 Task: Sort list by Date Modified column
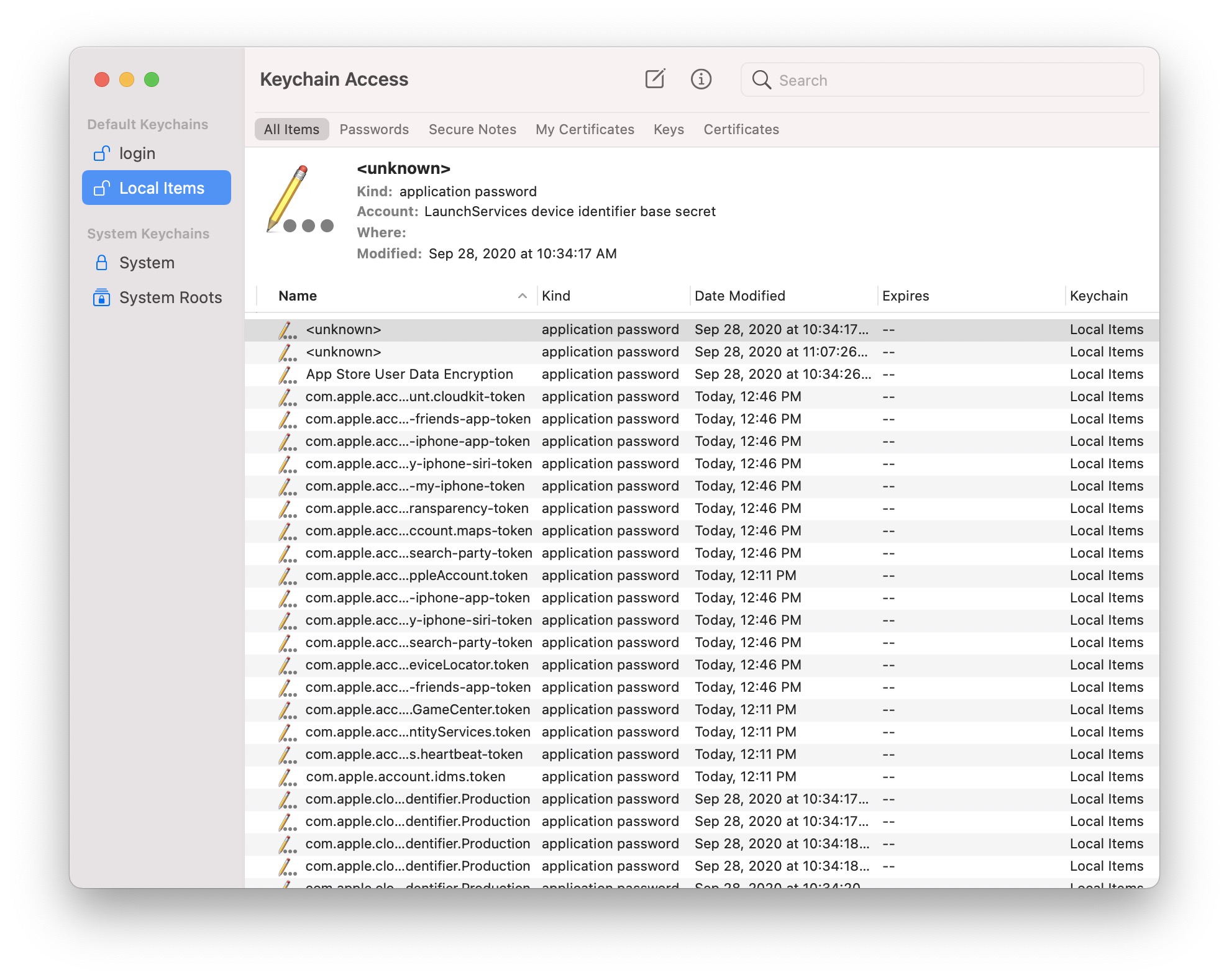739,296
